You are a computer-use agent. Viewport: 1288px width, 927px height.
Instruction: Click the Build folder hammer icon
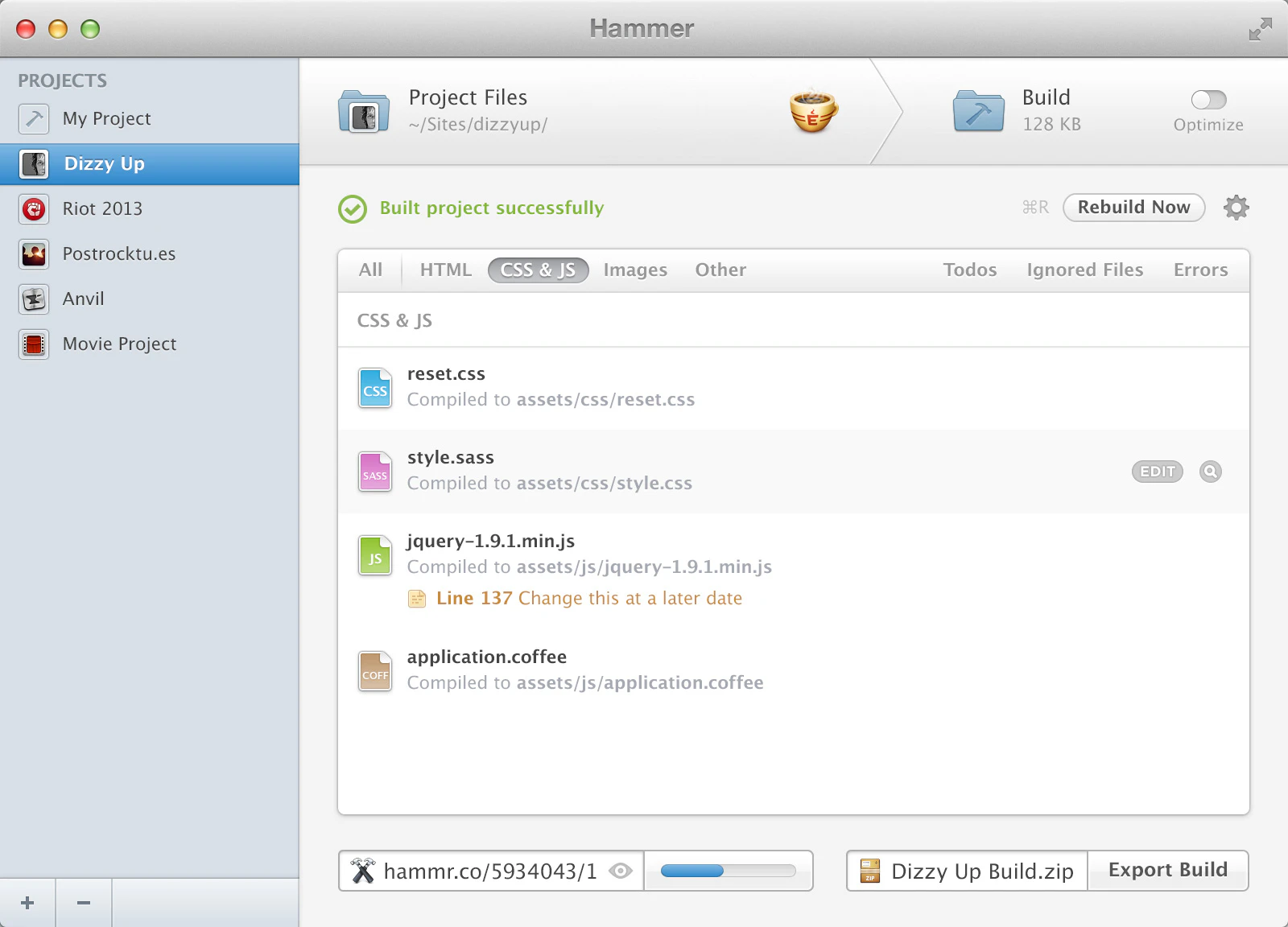click(x=978, y=111)
